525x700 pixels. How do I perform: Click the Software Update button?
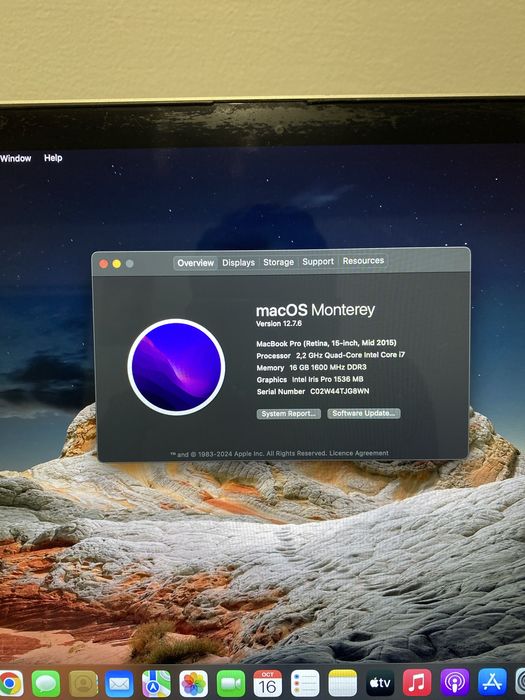click(x=364, y=413)
